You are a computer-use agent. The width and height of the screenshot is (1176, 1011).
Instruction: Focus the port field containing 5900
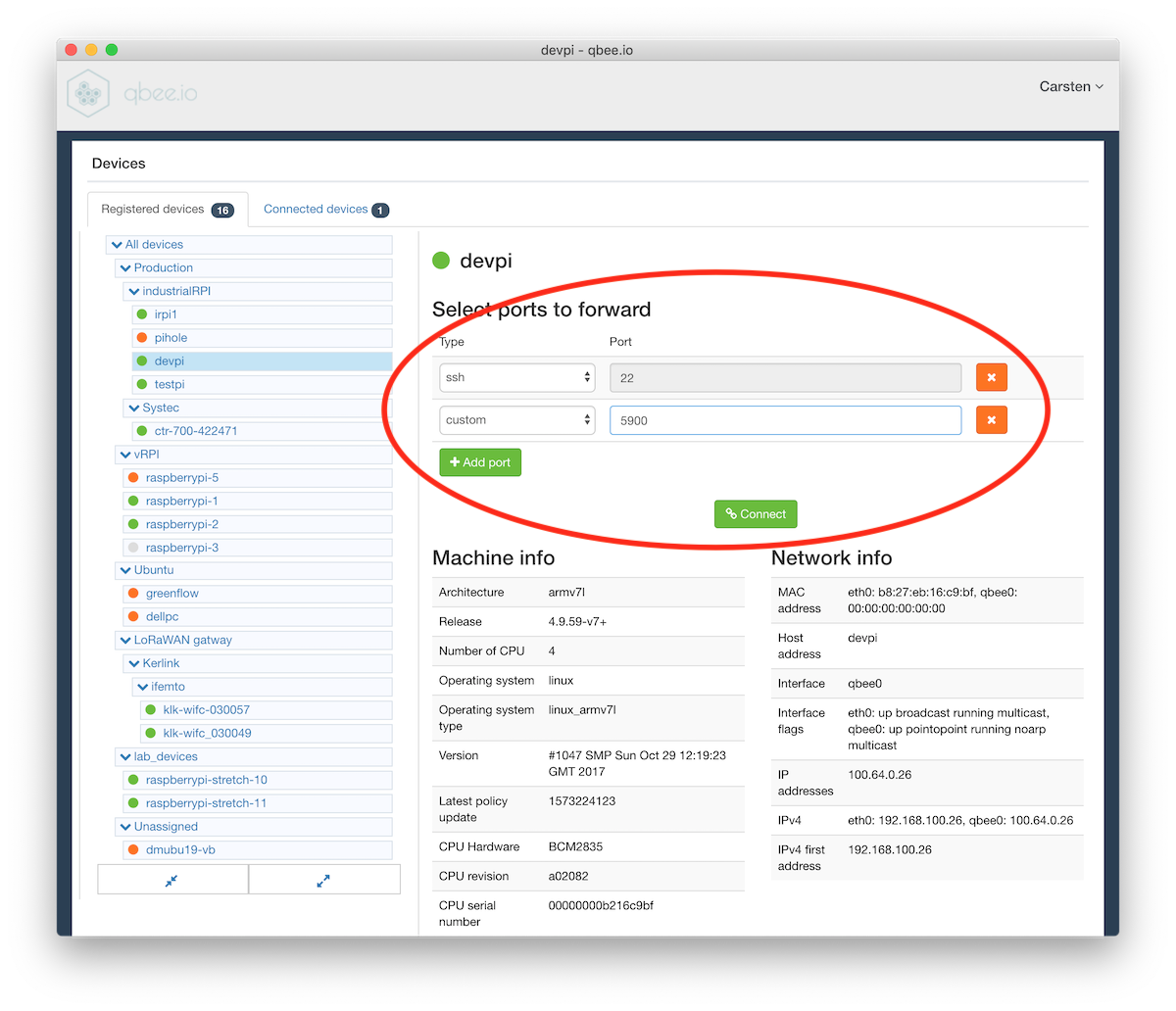[784, 420]
